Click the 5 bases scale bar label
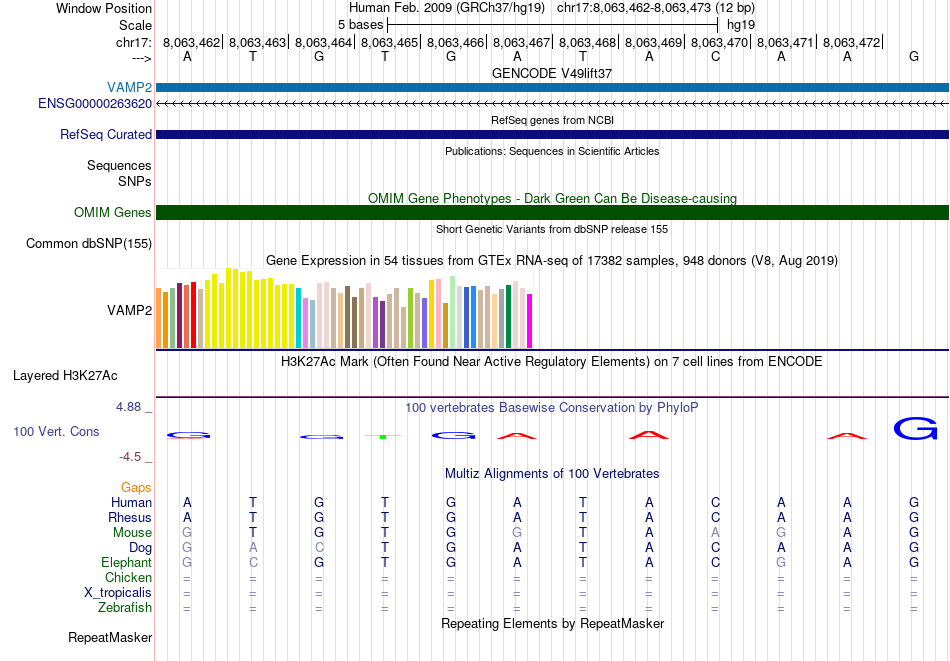The height and width of the screenshot is (661, 950). [360, 25]
